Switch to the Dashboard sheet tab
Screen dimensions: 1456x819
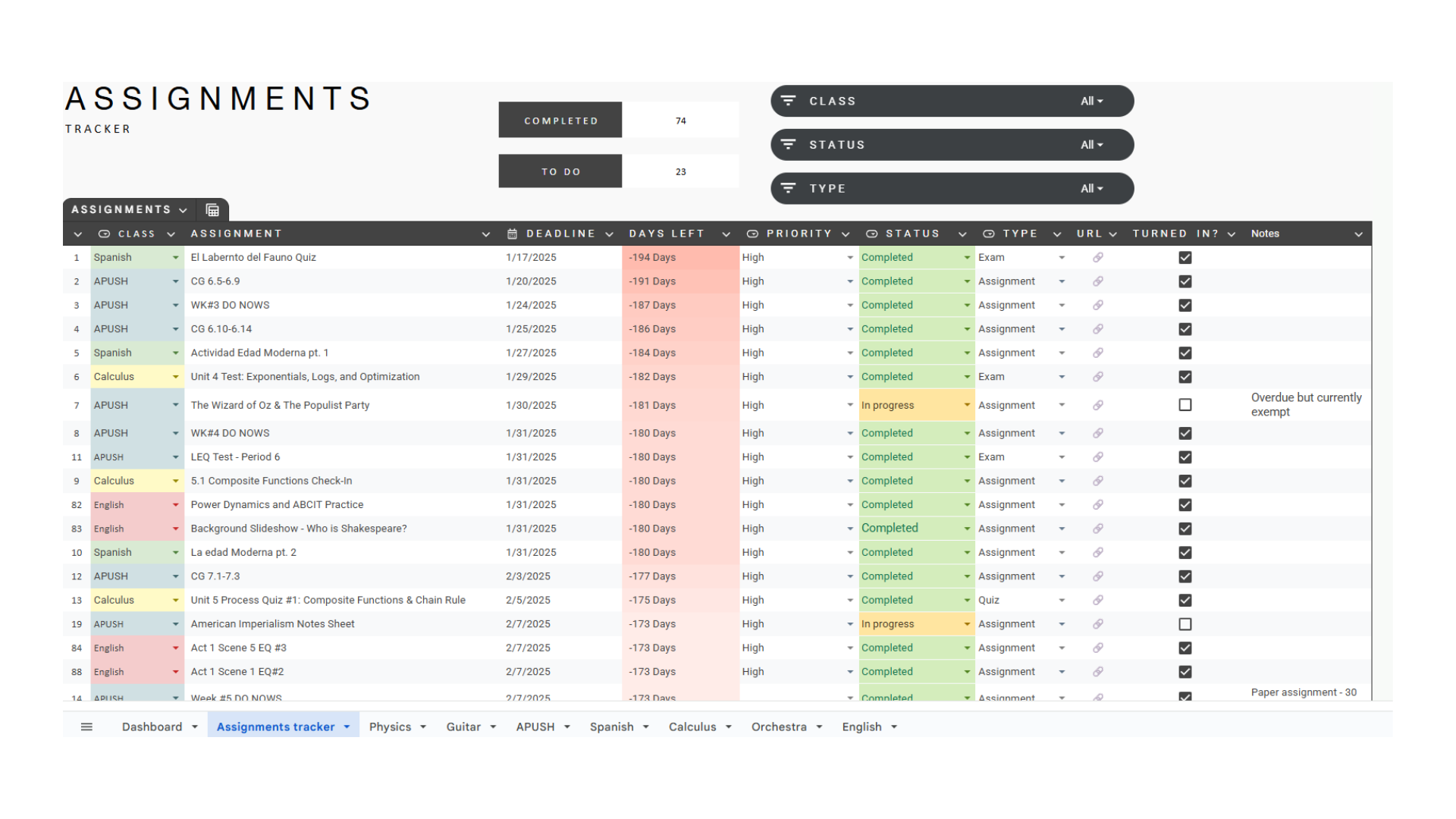pos(152,726)
